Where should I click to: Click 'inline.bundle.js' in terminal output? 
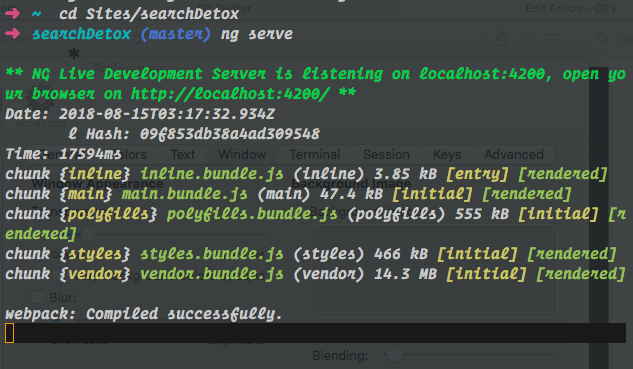pyautogui.click(x=212, y=174)
